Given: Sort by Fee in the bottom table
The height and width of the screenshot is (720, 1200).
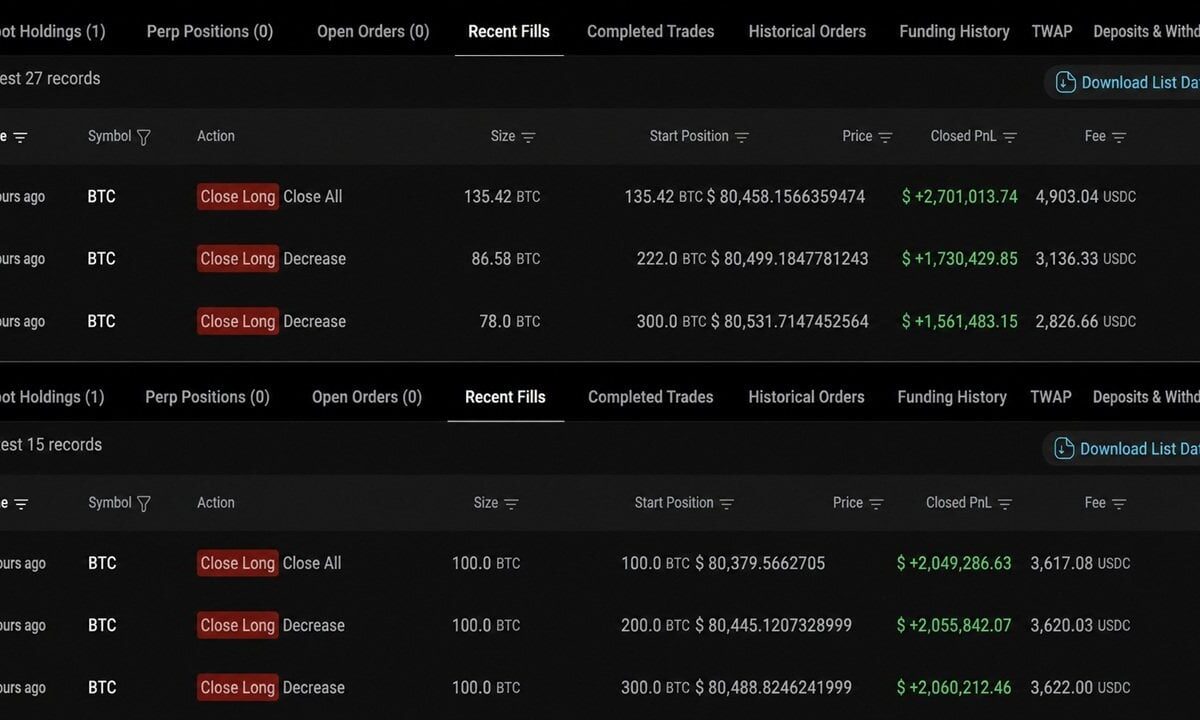Looking at the screenshot, I should pos(1119,504).
